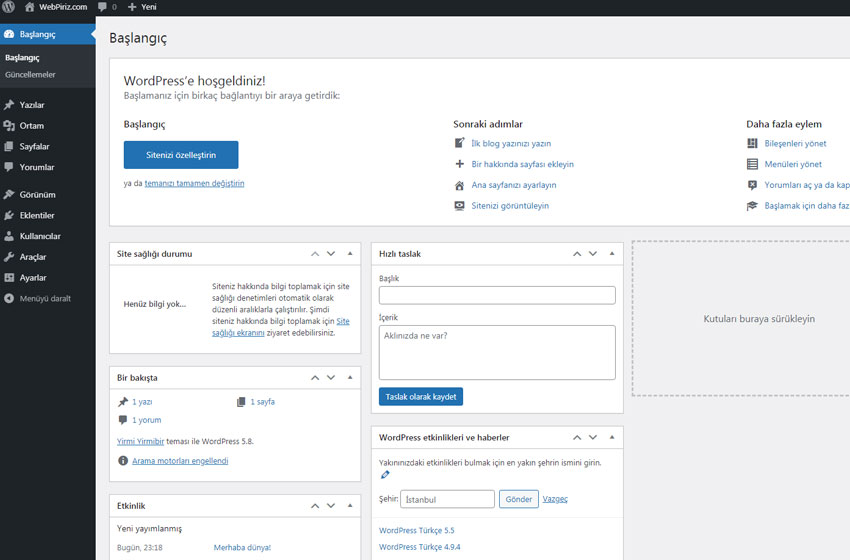Click the WordPress logo in the admin bar
Image resolution: width=850 pixels, height=560 pixels.
[9, 7]
